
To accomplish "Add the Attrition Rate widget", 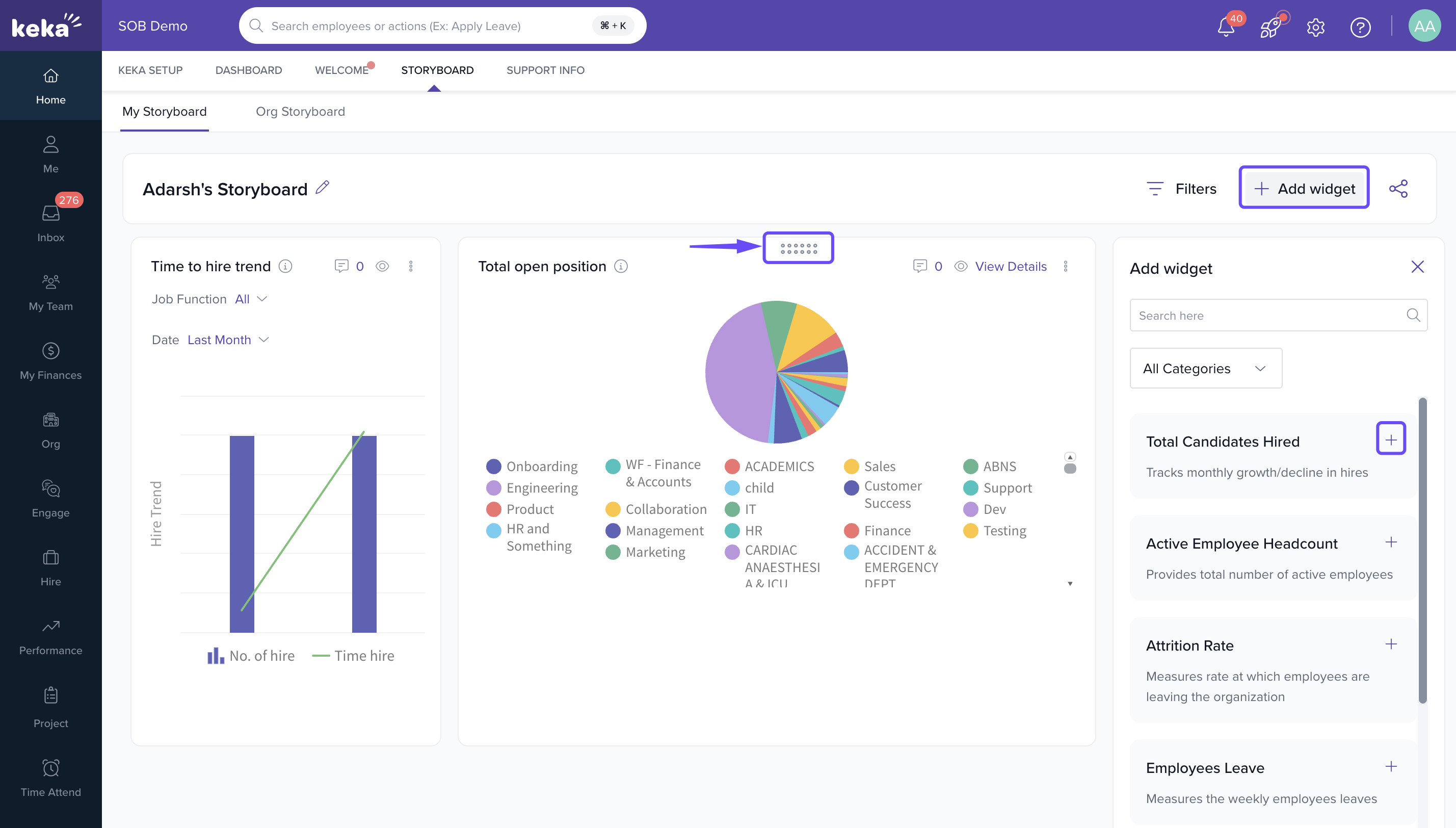I will pyautogui.click(x=1391, y=644).
